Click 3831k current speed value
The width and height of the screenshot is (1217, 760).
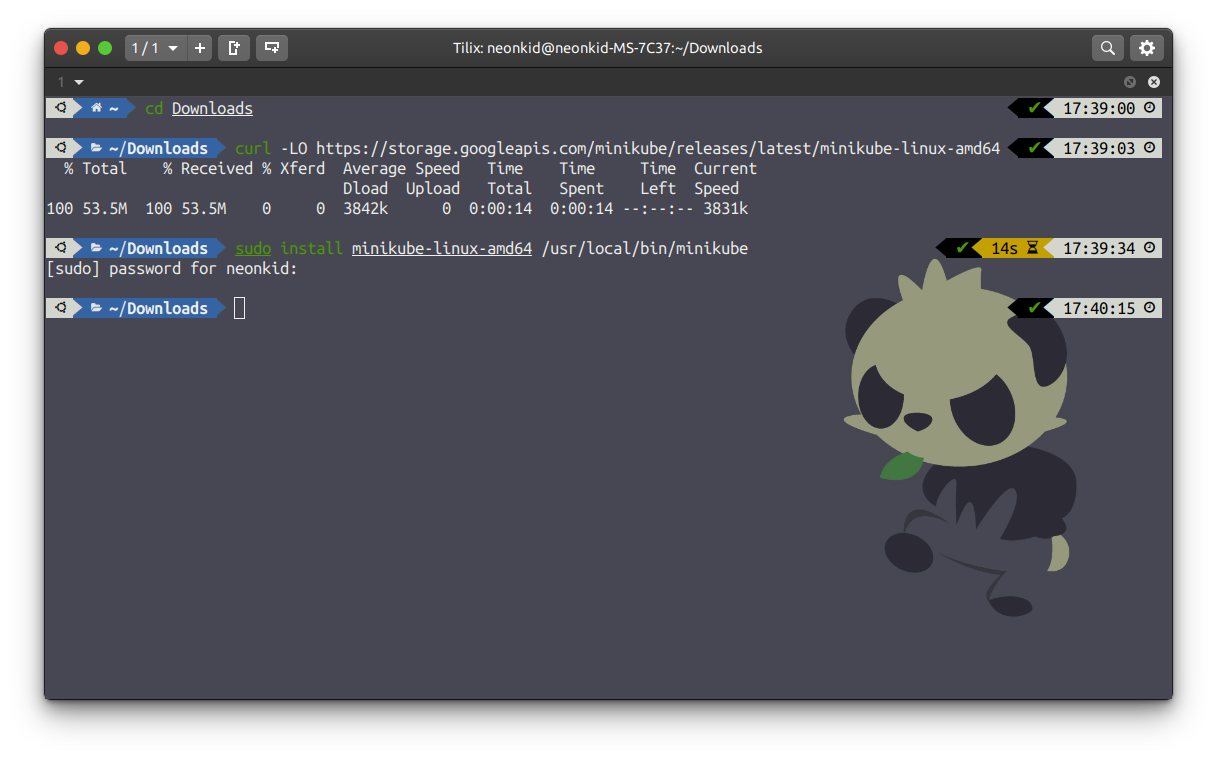tap(725, 208)
